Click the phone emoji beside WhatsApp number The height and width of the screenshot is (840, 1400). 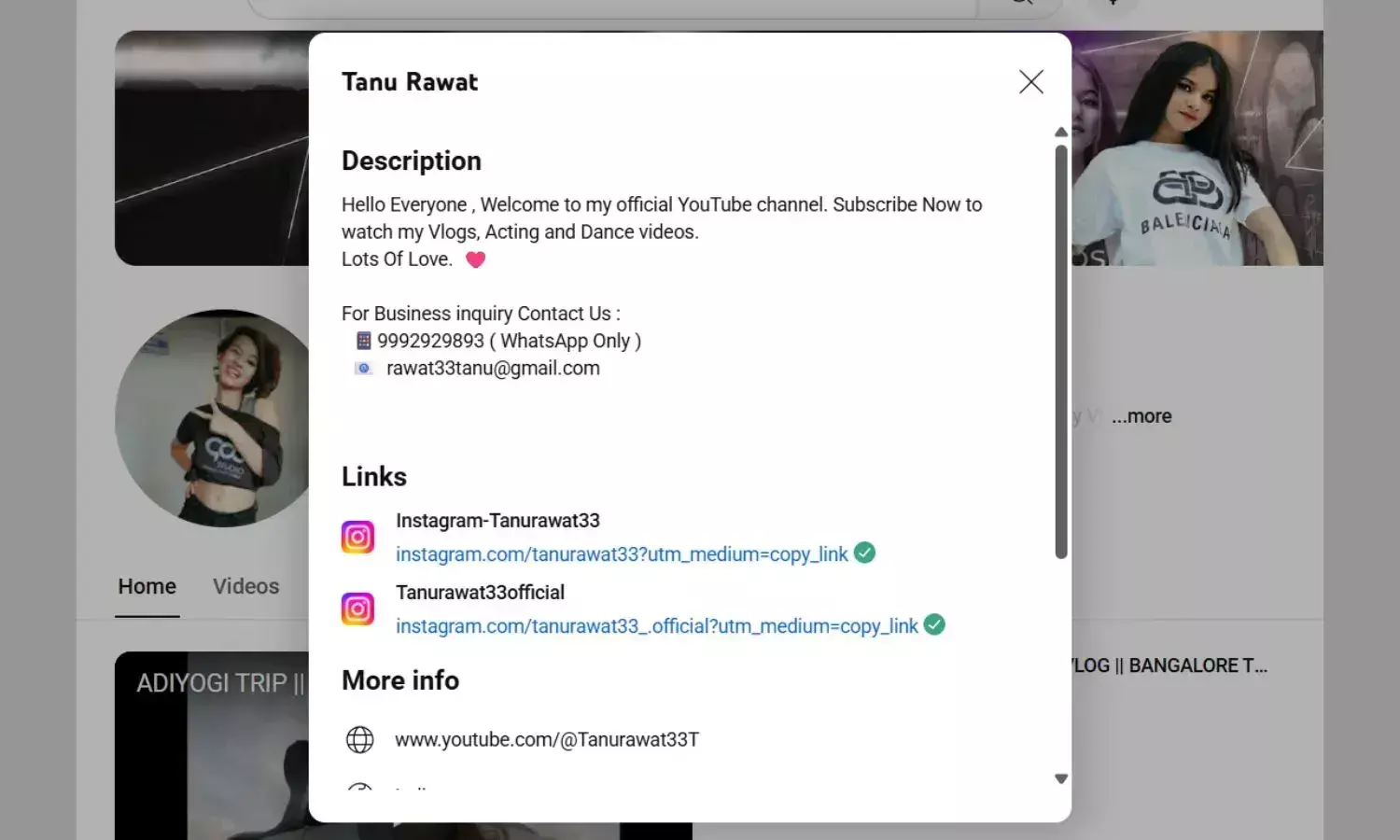[x=364, y=341]
